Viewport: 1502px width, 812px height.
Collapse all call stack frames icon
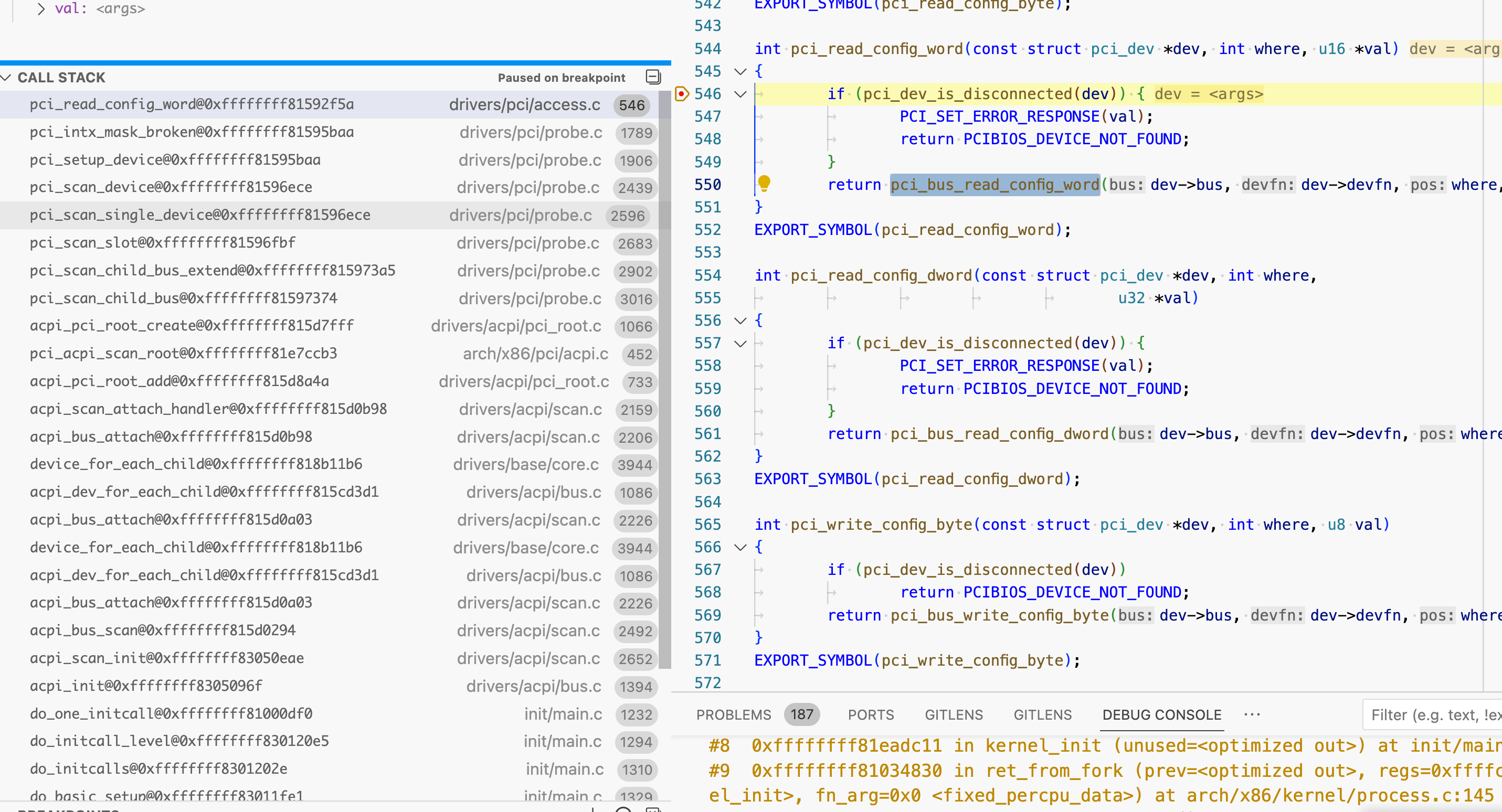pyautogui.click(x=653, y=77)
